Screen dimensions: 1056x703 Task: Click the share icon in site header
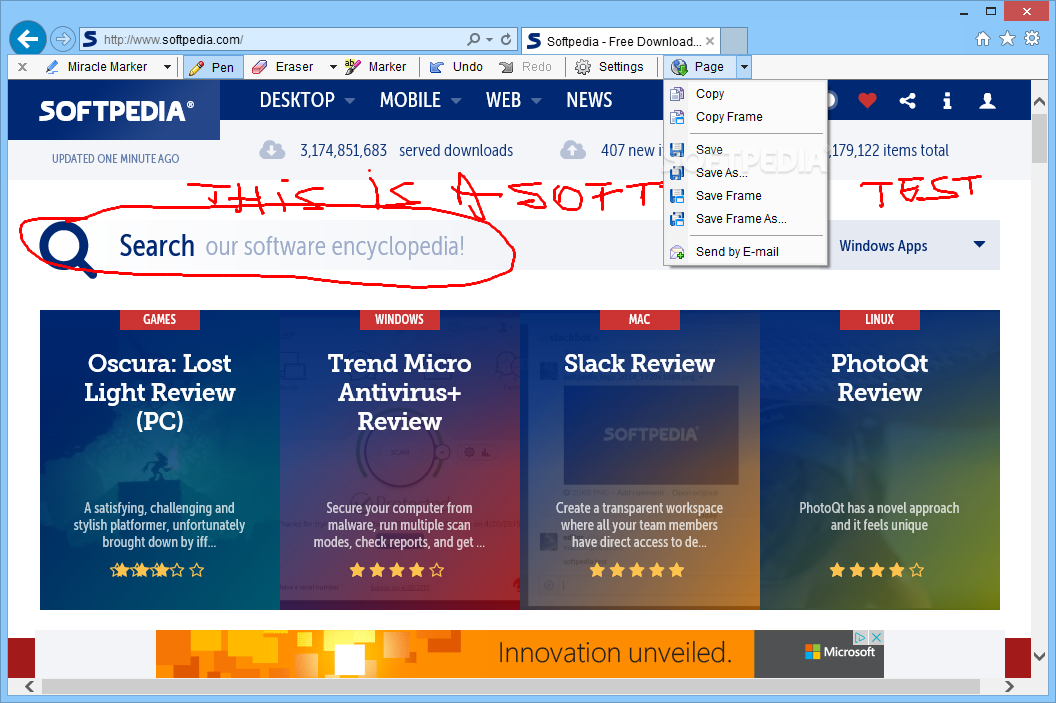pyautogui.click(x=907, y=101)
